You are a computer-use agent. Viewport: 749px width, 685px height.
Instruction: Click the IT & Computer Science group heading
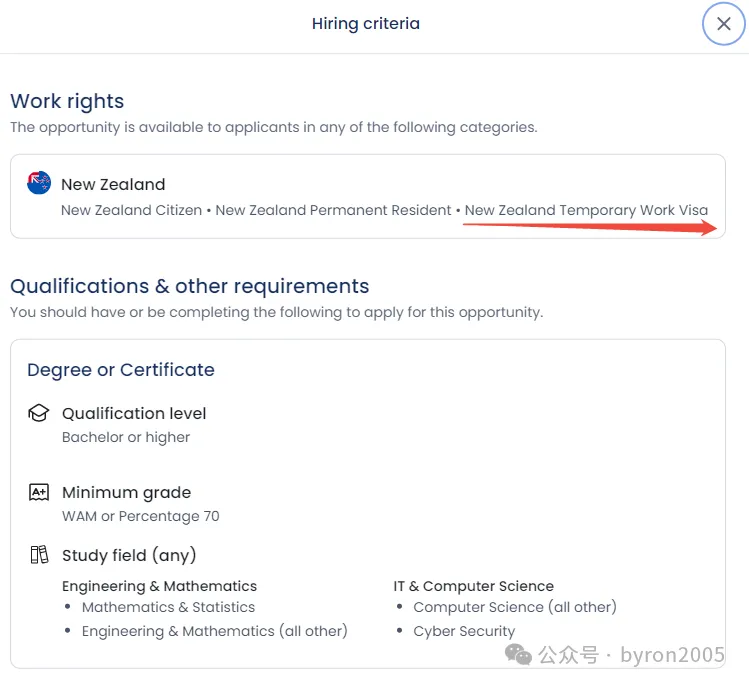pos(473,586)
